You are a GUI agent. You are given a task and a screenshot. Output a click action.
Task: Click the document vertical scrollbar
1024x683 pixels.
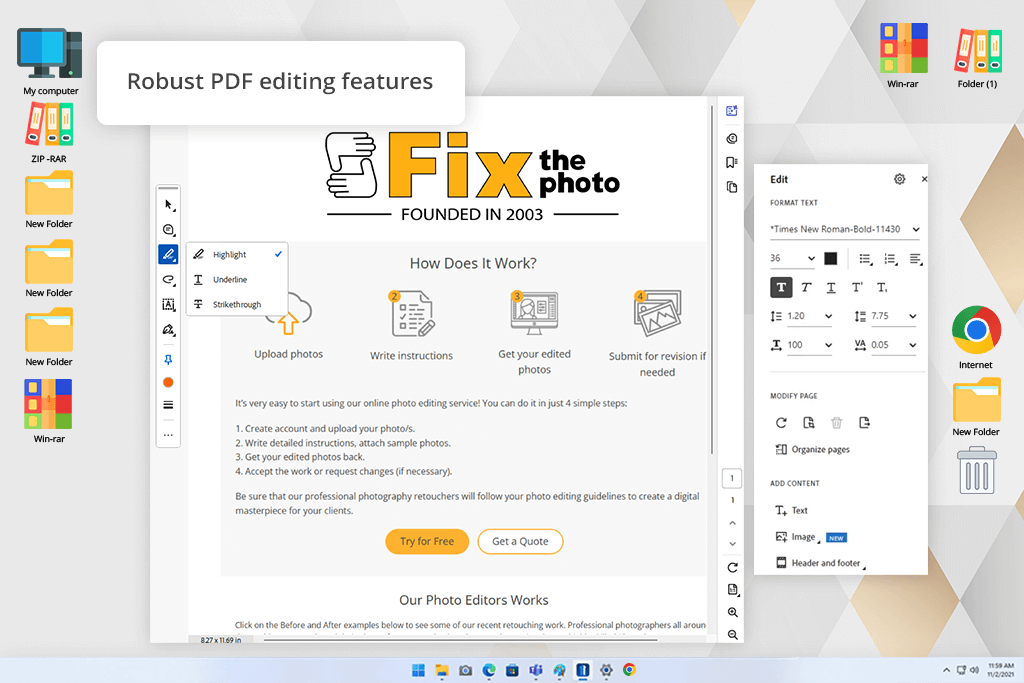pyautogui.click(x=711, y=281)
